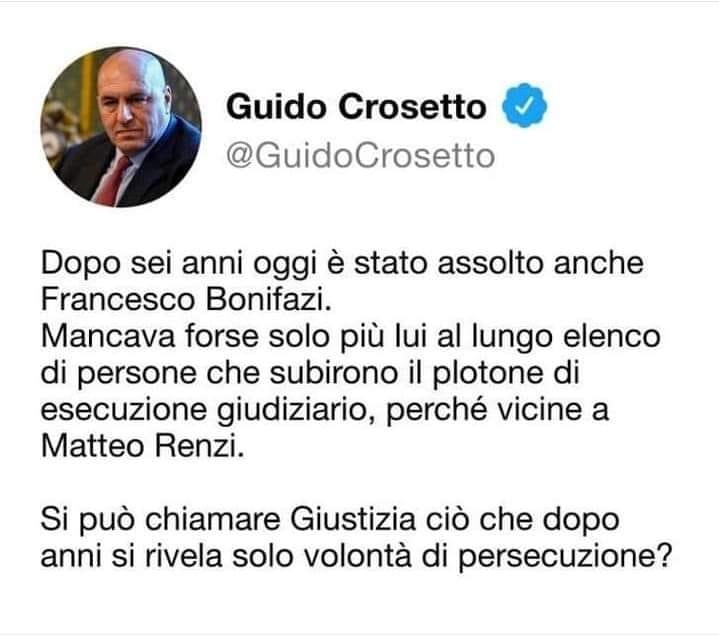The height and width of the screenshot is (635, 719).
Task: Click the blue verified checkmark badge
Action: [x=525, y=106]
